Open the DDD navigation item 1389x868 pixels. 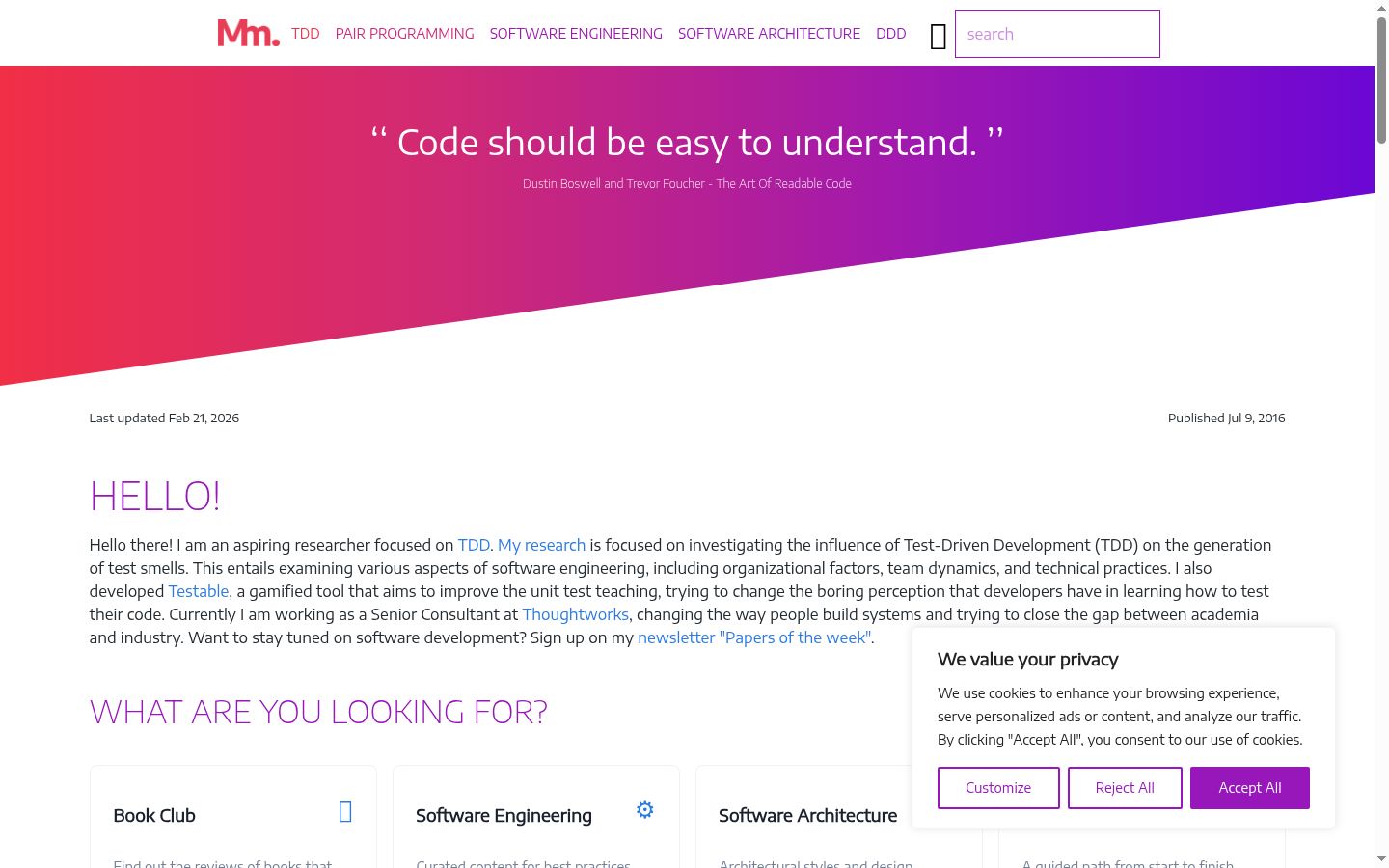point(891,34)
